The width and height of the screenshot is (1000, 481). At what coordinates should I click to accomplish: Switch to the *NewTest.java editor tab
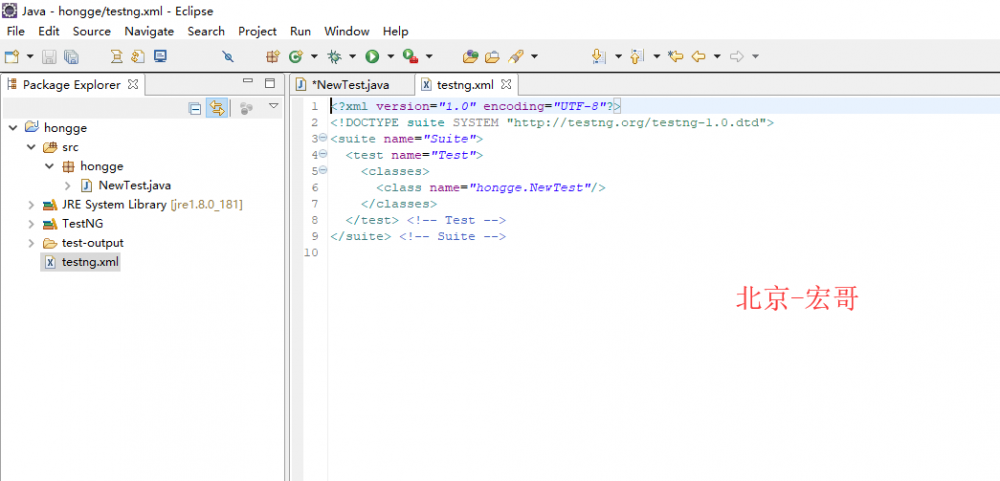click(x=351, y=85)
